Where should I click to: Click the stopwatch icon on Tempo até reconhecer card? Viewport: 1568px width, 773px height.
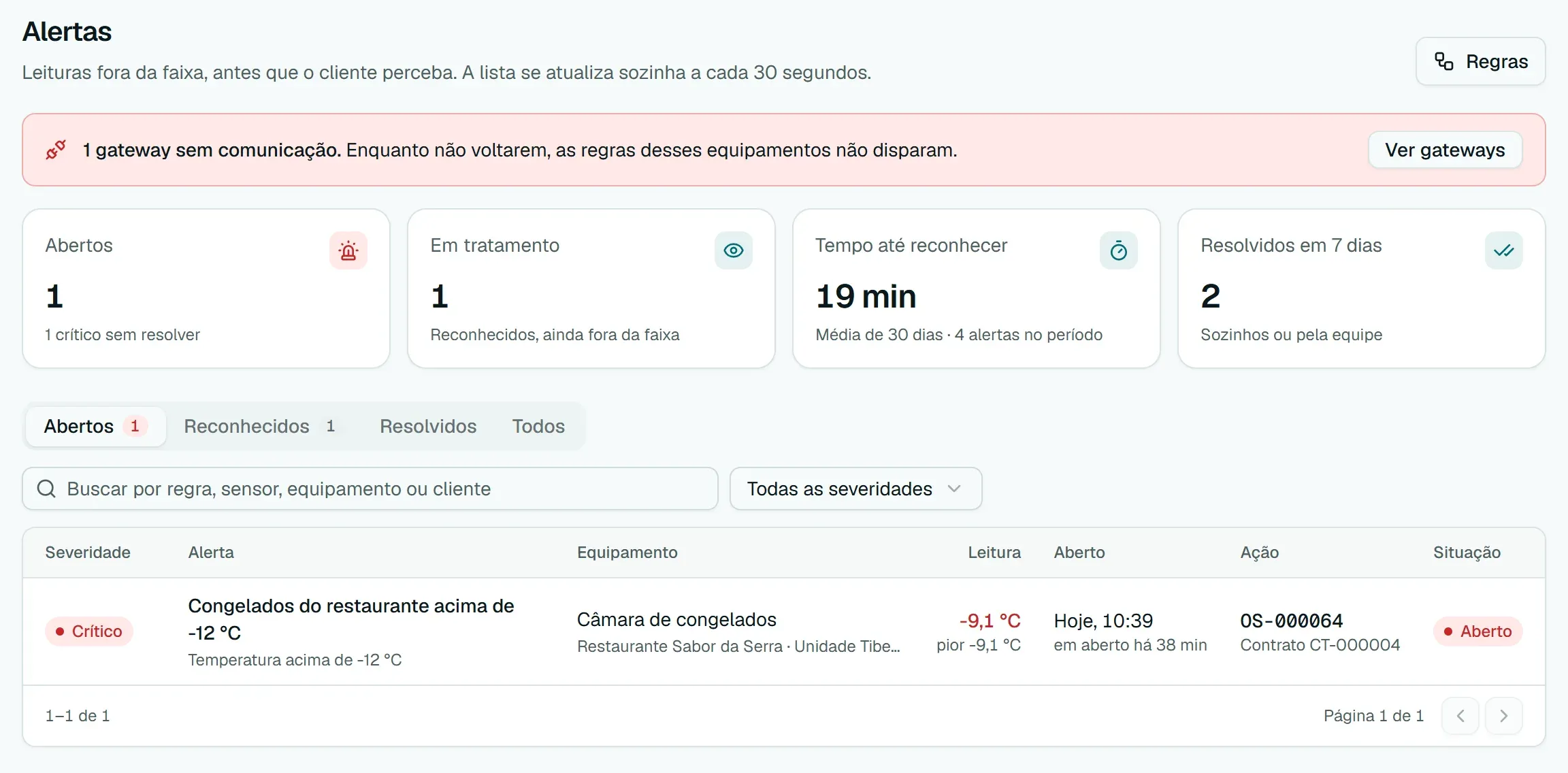[1119, 250]
